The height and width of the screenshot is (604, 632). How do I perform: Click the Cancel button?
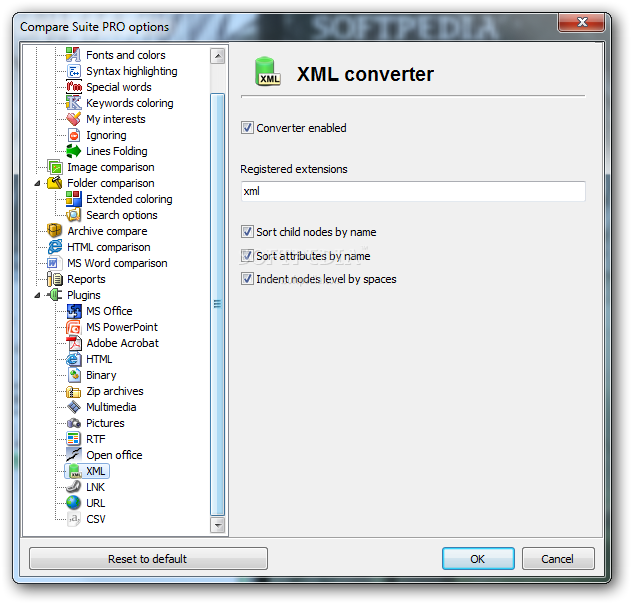pyautogui.click(x=558, y=558)
